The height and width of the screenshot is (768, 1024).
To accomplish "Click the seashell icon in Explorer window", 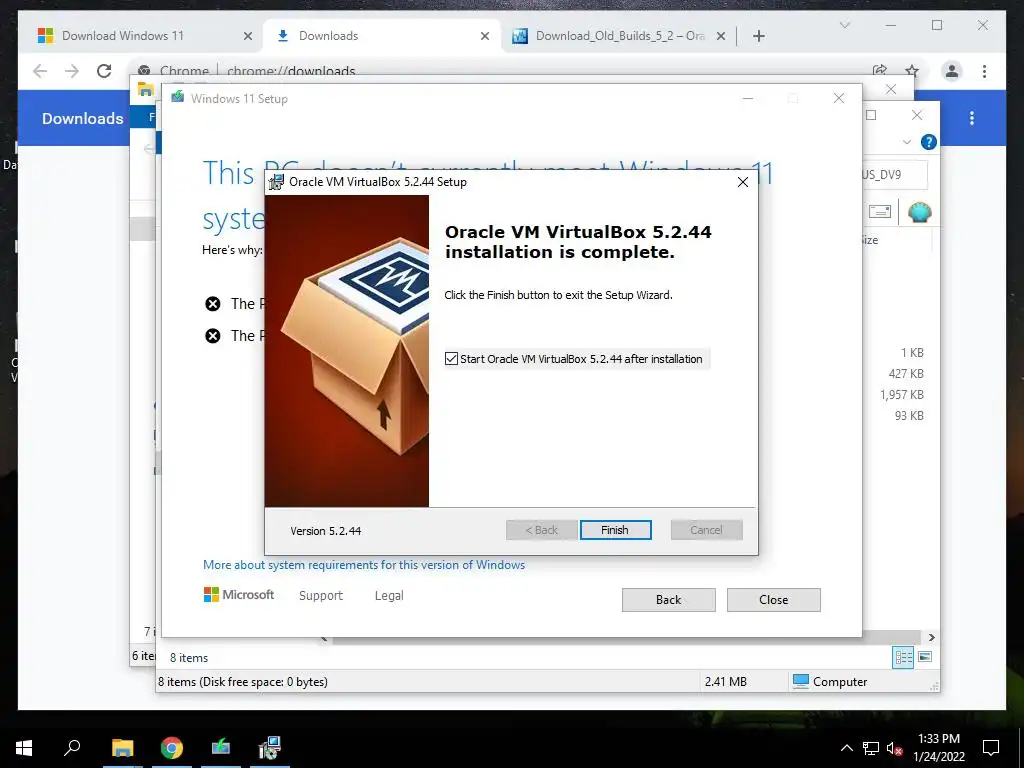I will (920, 212).
